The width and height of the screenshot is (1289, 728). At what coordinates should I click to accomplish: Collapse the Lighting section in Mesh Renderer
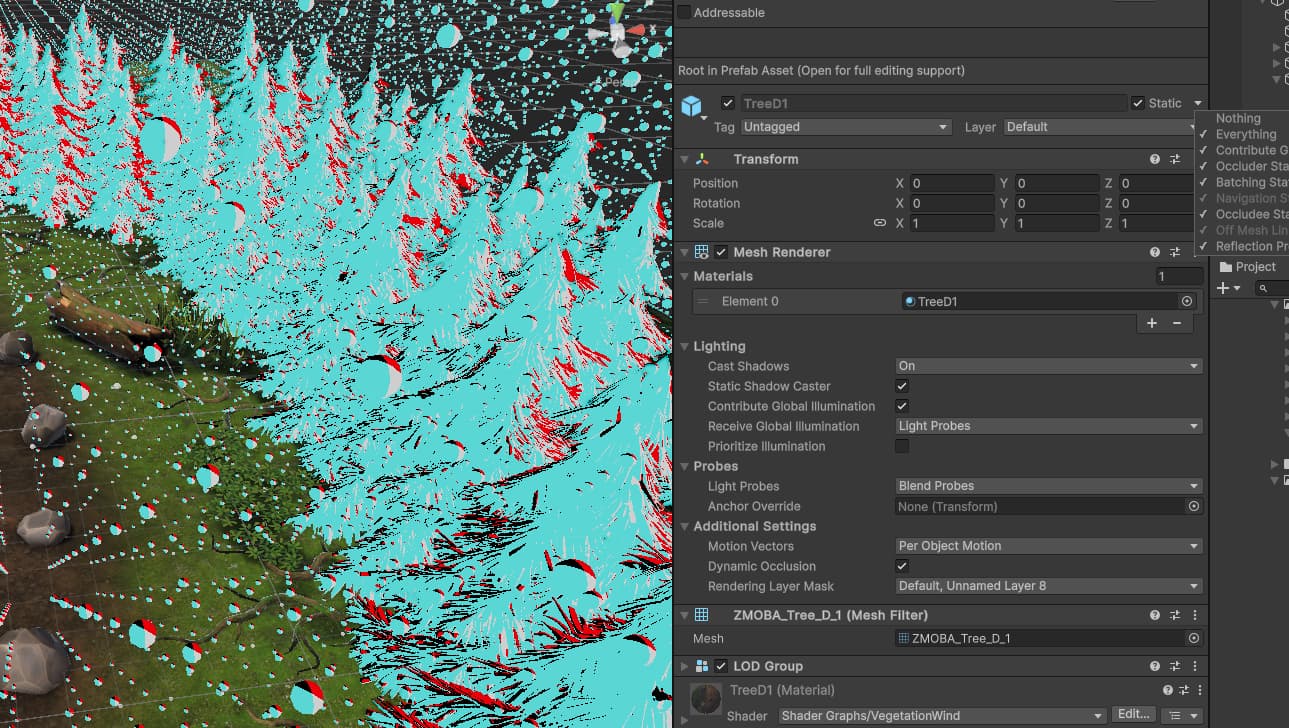coord(684,346)
